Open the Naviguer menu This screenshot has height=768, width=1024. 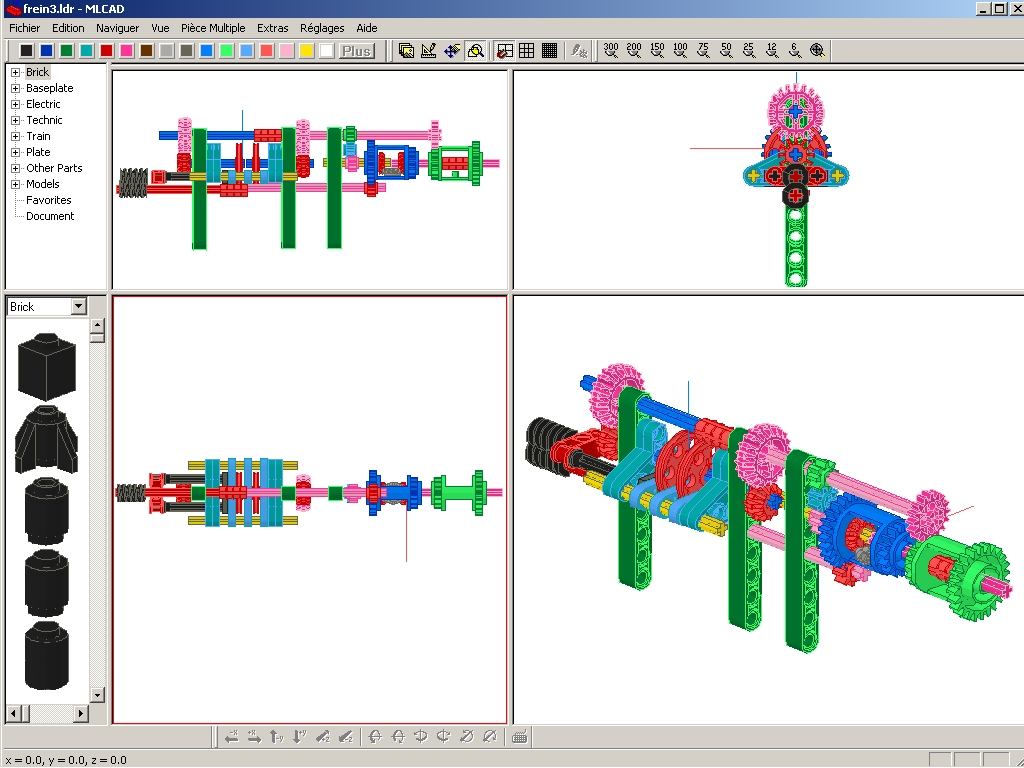coord(118,28)
